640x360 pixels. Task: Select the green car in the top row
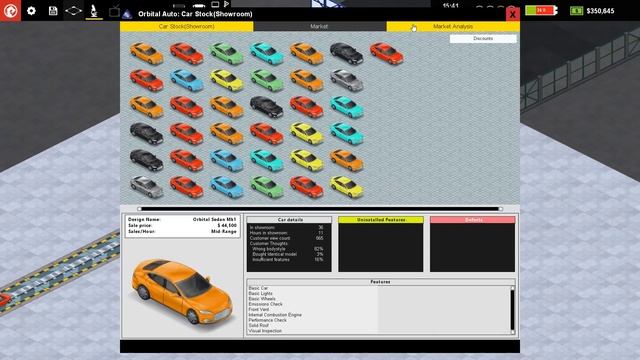pyautogui.click(x=227, y=53)
